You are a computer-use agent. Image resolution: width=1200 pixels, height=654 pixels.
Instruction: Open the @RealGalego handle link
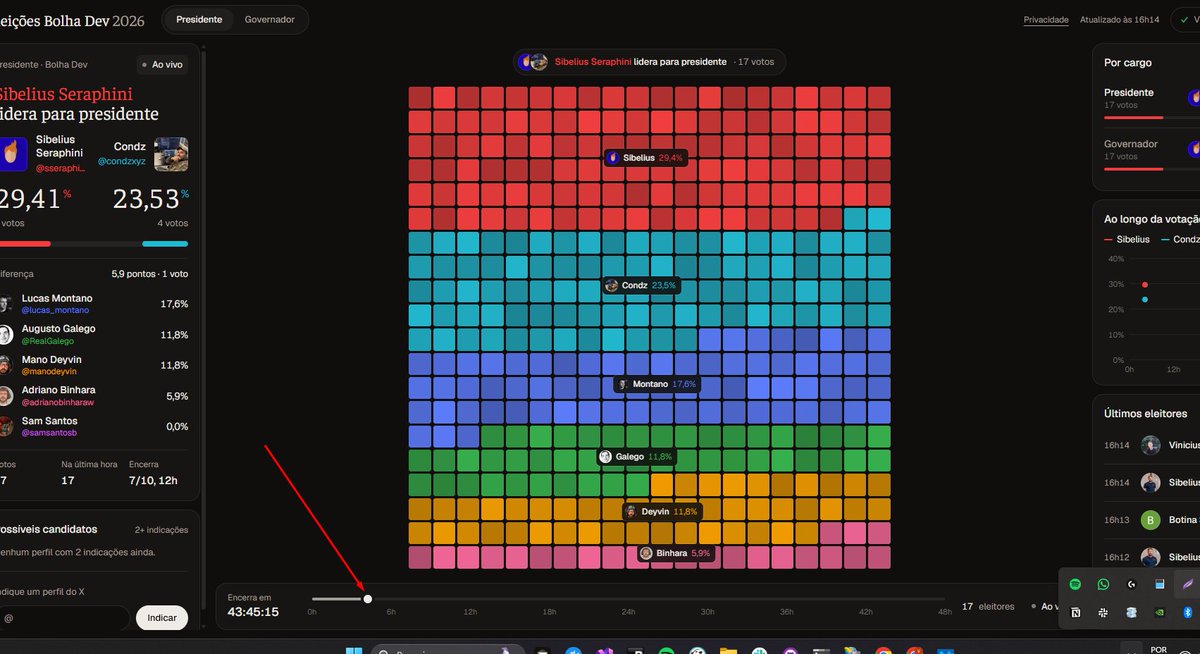pyautogui.click(x=48, y=341)
